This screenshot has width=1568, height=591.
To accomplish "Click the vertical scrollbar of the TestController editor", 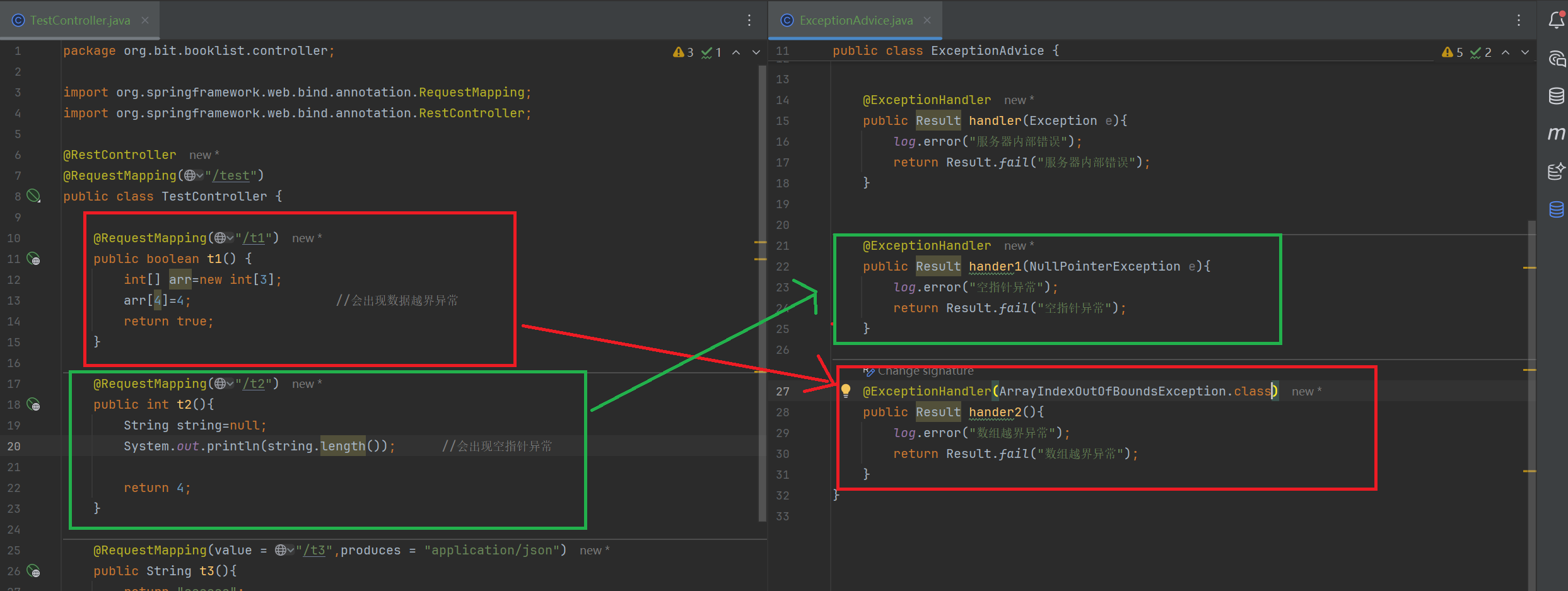I will [762, 293].
